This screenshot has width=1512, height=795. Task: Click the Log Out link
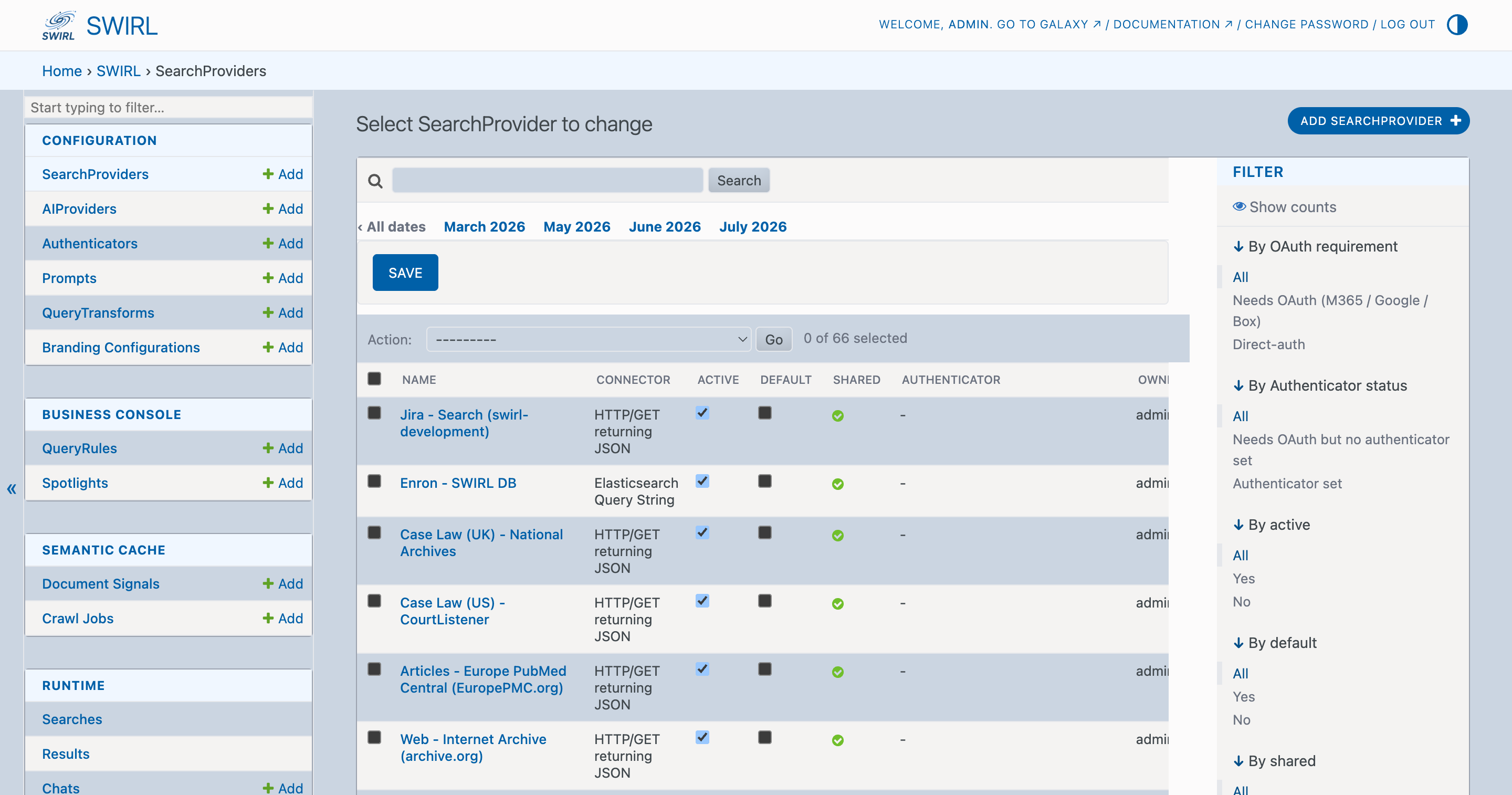(x=1408, y=24)
